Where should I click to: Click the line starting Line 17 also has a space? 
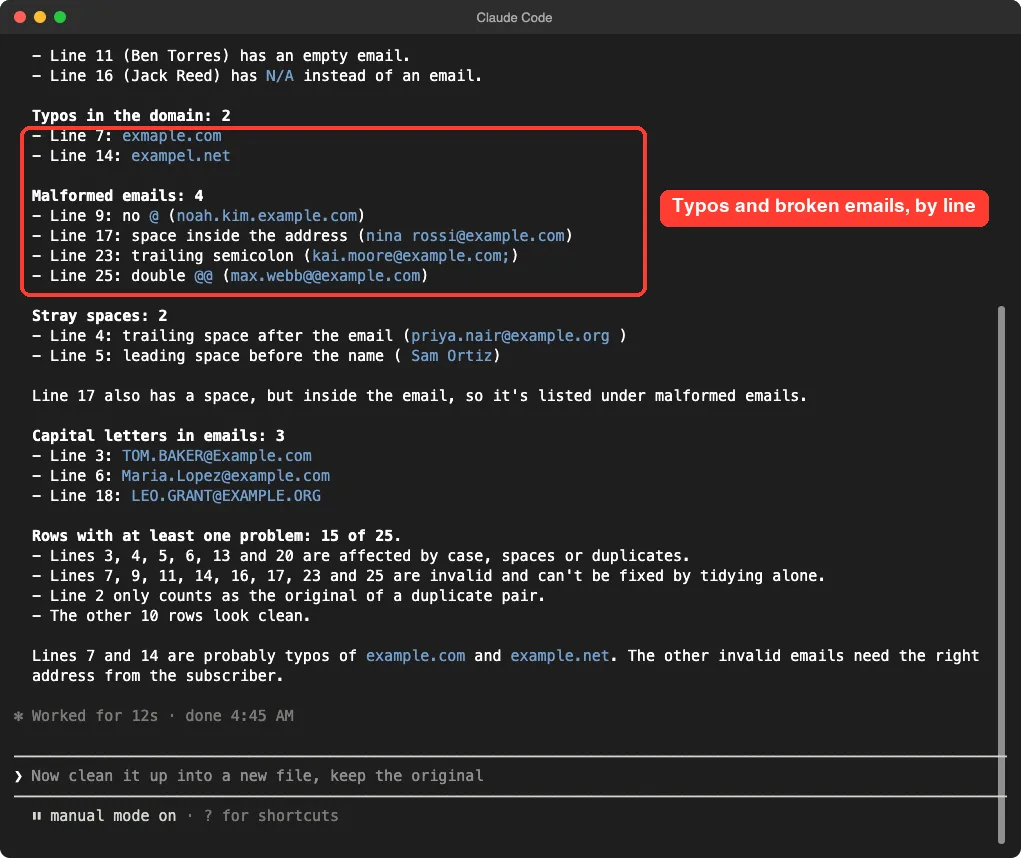click(x=419, y=396)
